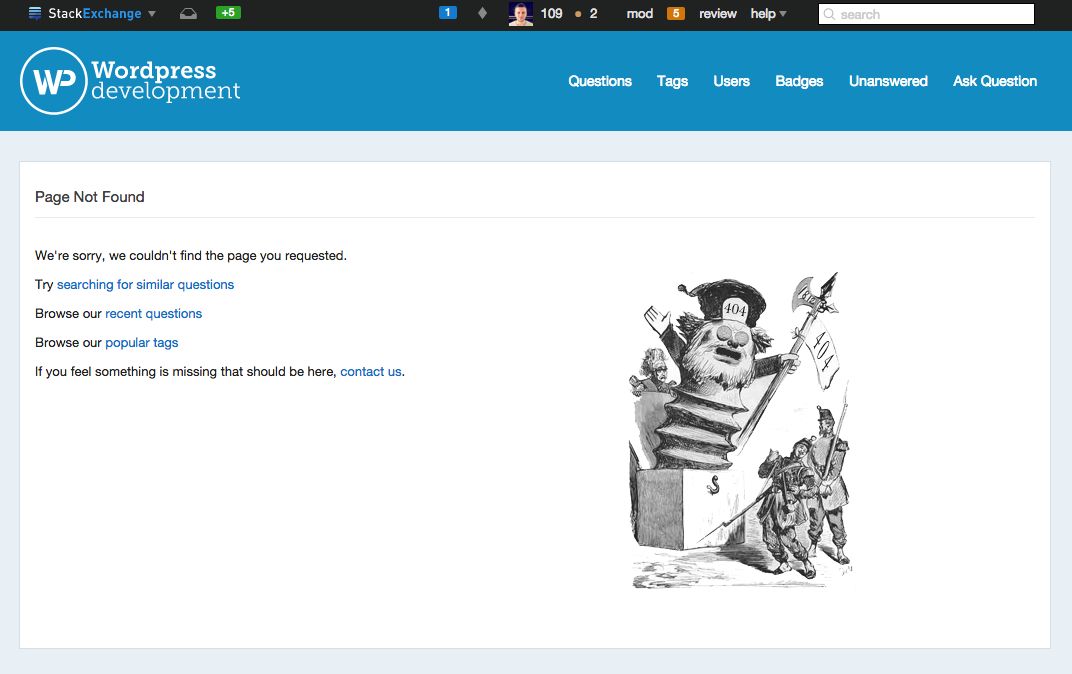Go to the Users tab
This screenshot has width=1072, height=674.
click(x=731, y=81)
